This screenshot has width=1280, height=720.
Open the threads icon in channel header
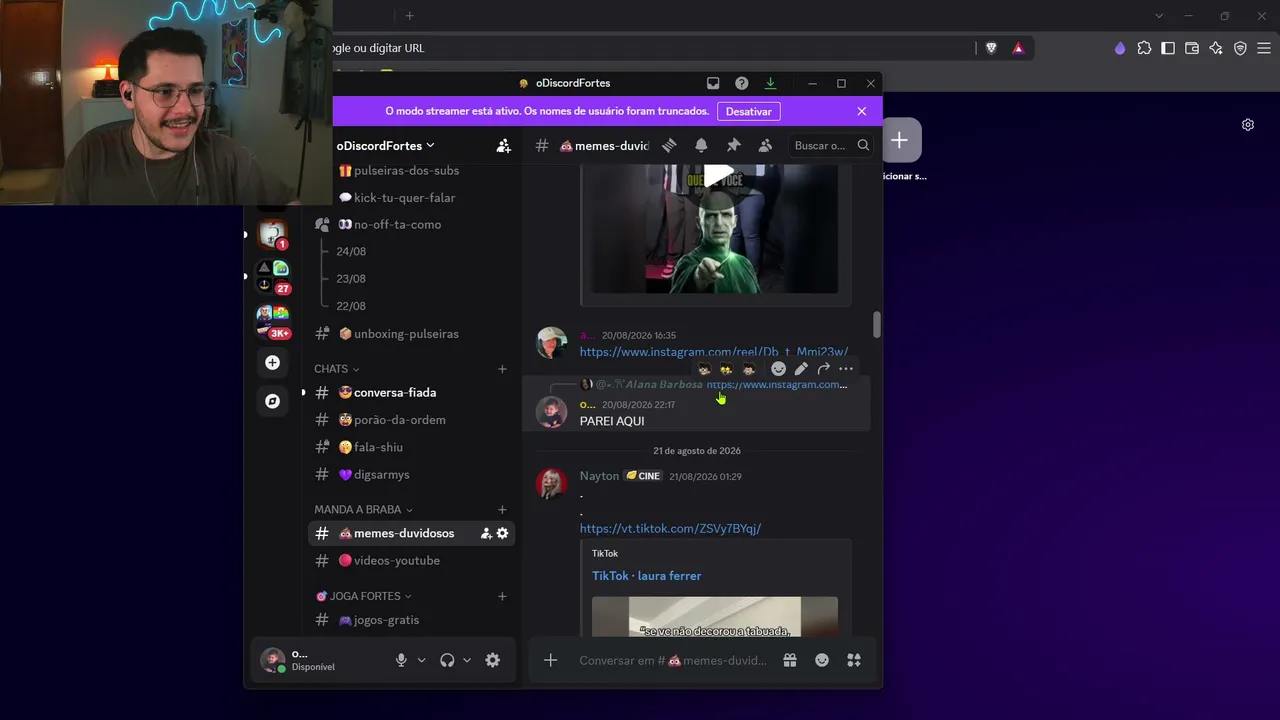(x=669, y=145)
